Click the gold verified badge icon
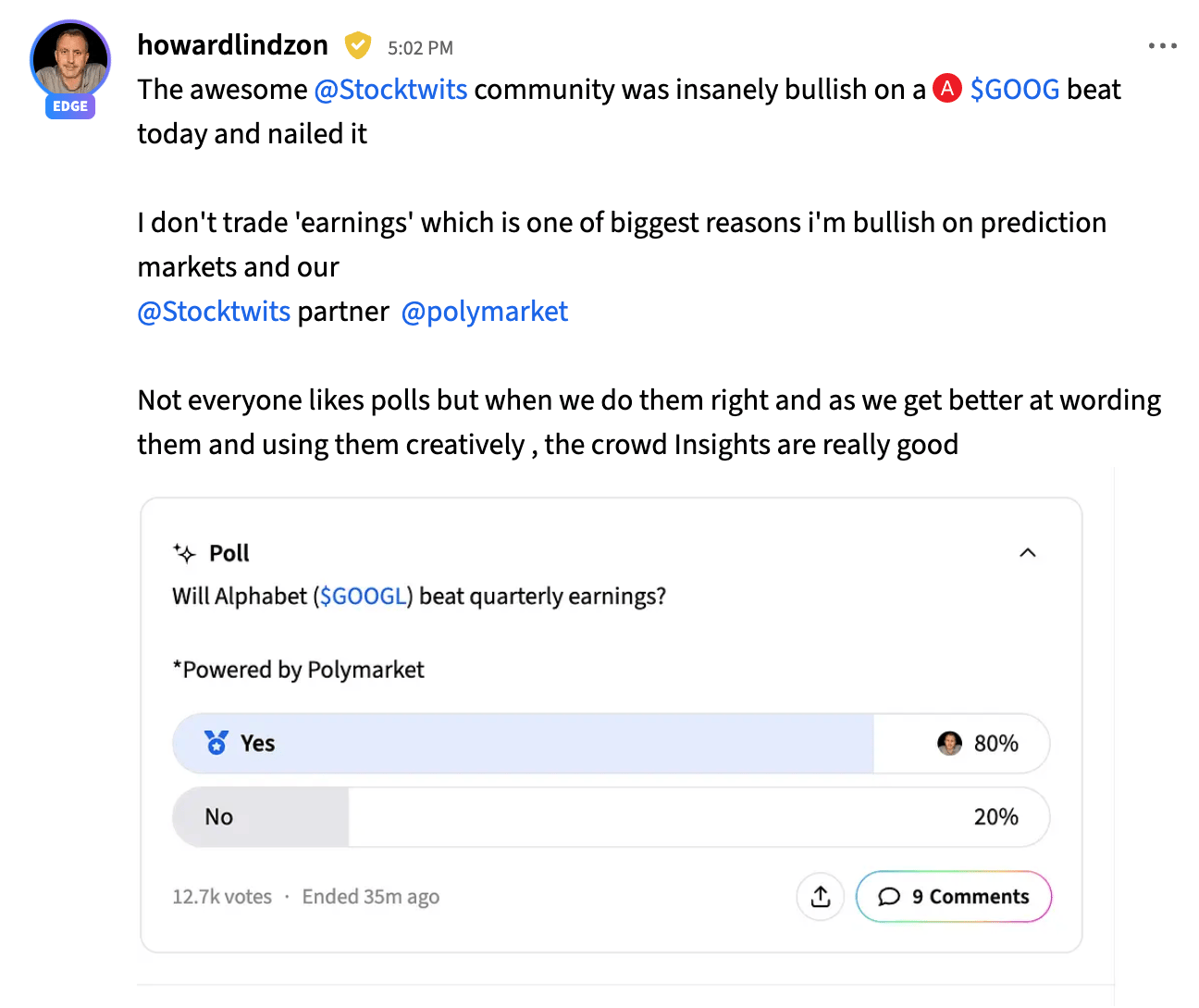This screenshot has width=1199, height=1008. click(x=358, y=45)
